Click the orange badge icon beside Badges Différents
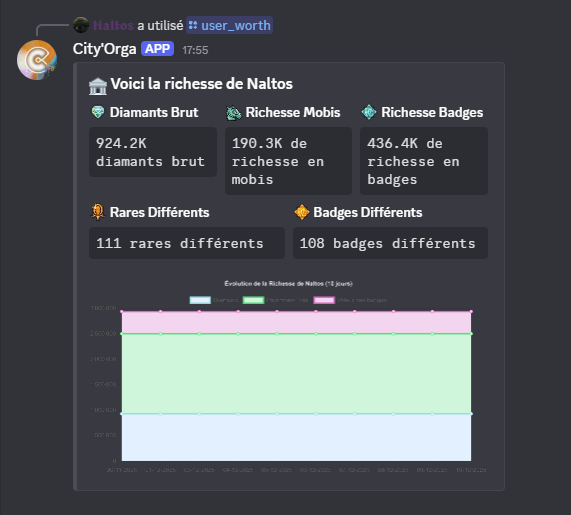The width and height of the screenshot is (571, 515). (x=302, y=212)
